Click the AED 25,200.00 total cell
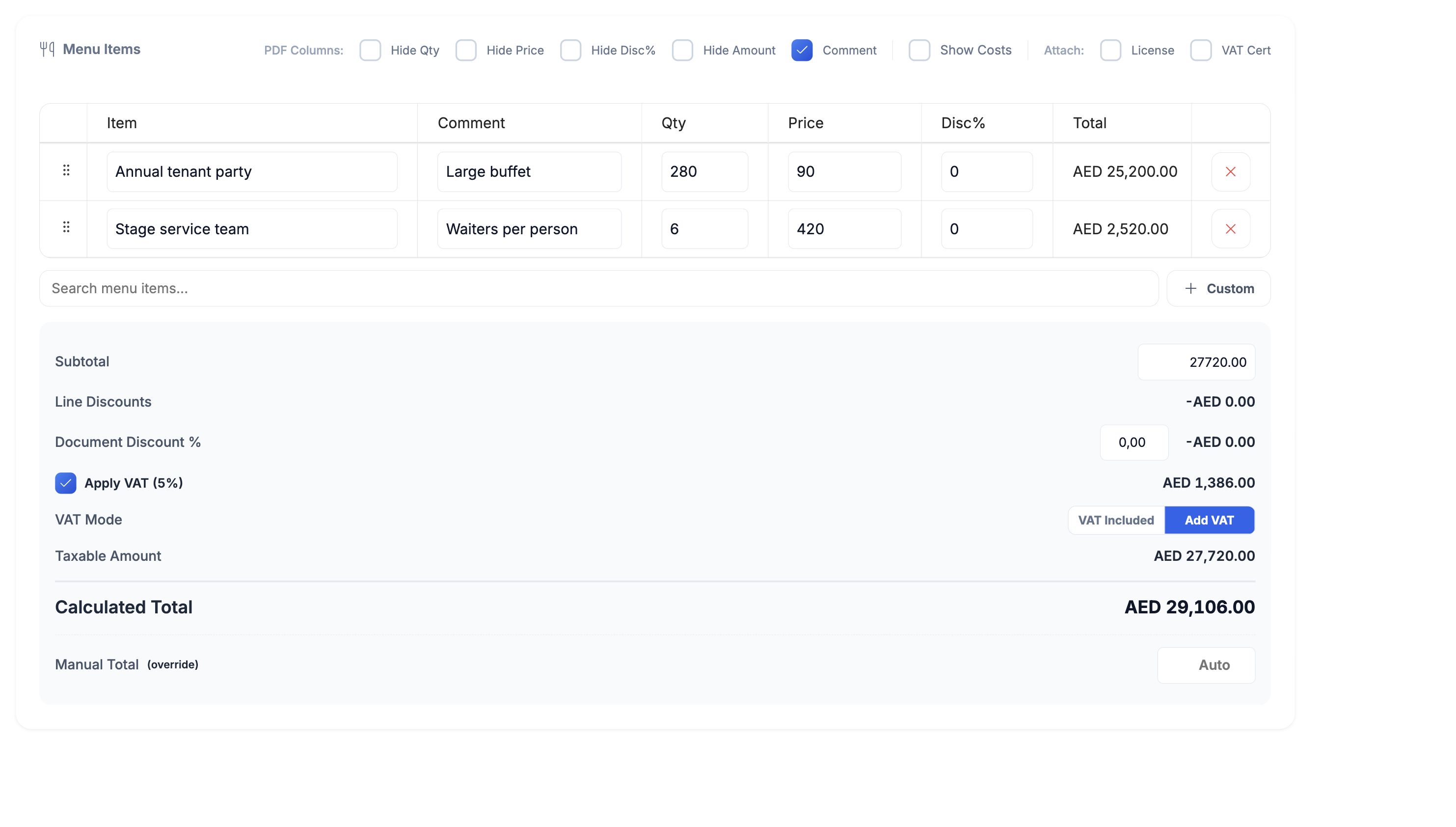This screenshot has height=827, width=1456. pyautogui.click(x=1125, y=171)
